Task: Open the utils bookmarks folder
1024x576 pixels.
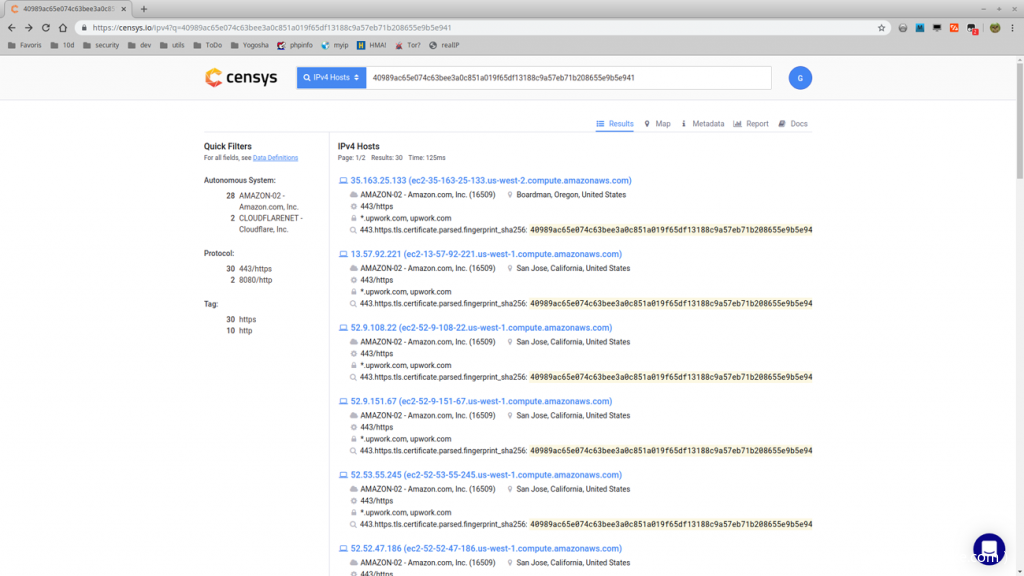Action: [x=172, y=45]
